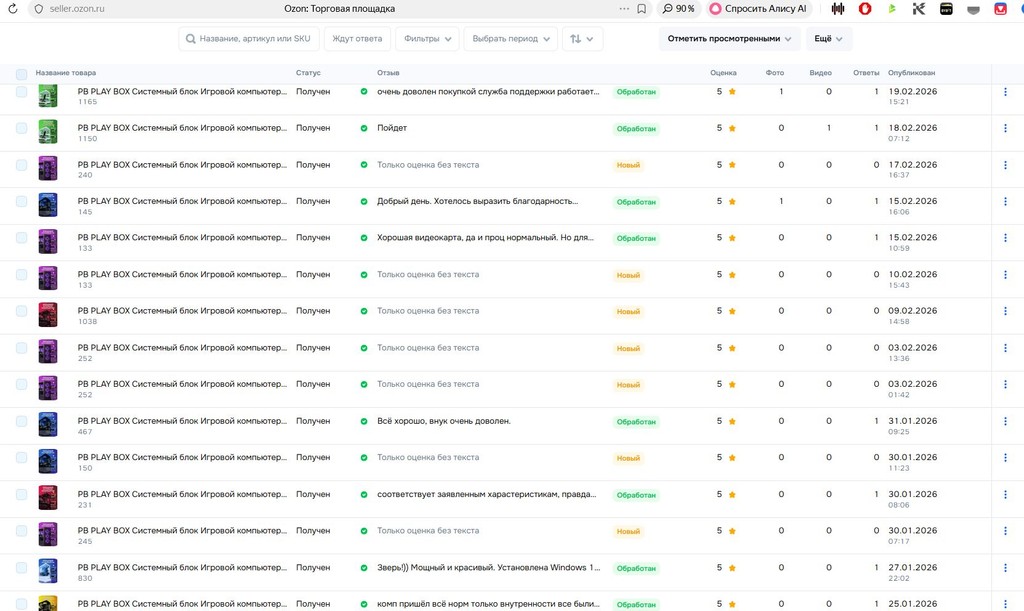Open the row menu for 30.01.2026 08:06 review
This screenshot has height=611, width=1024.
[x=1005, y=495]
